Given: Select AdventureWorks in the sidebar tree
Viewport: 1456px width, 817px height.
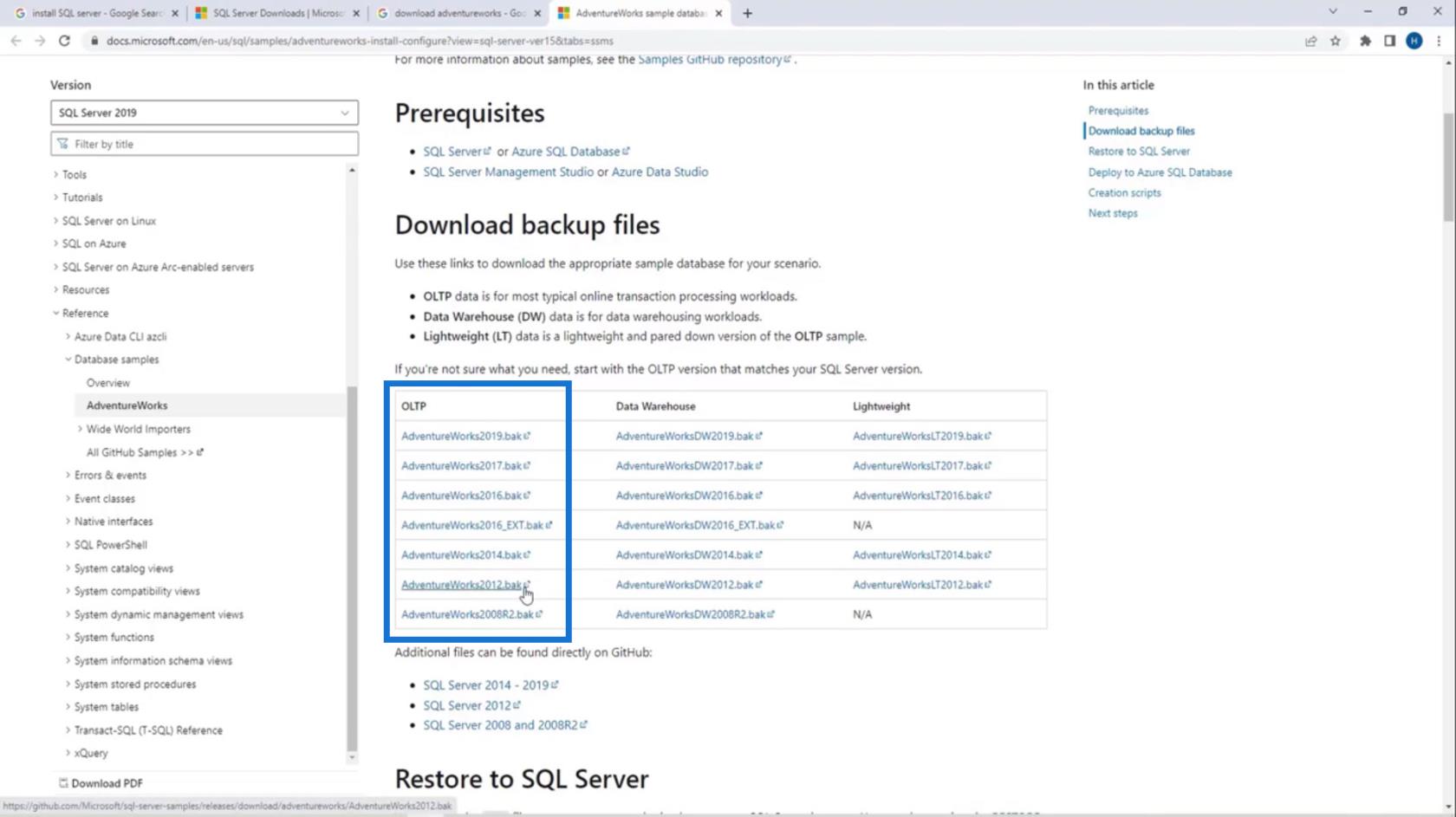Looking at the screenshot, I should point(127,405).
